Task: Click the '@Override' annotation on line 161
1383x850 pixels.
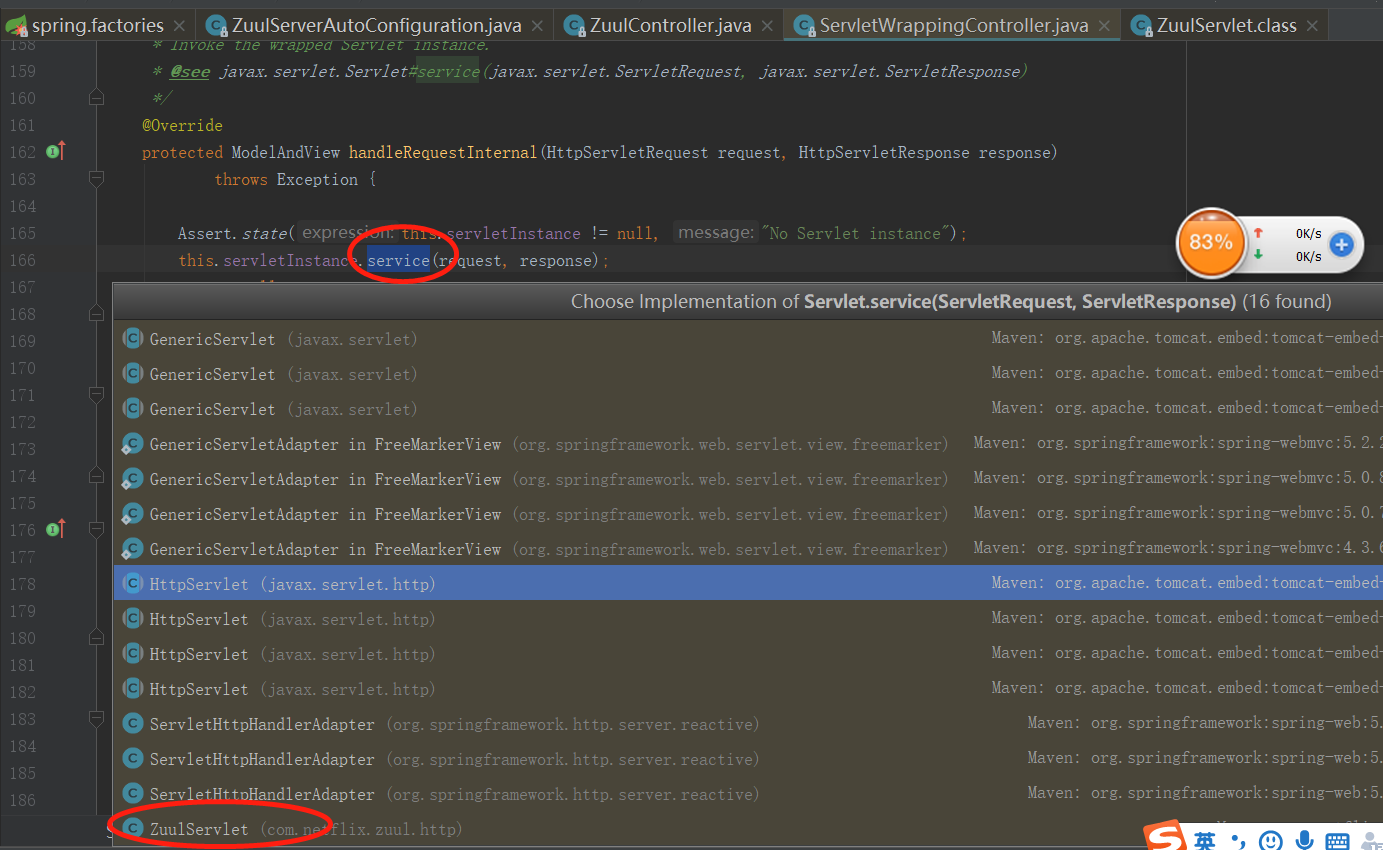Action: 182,125
